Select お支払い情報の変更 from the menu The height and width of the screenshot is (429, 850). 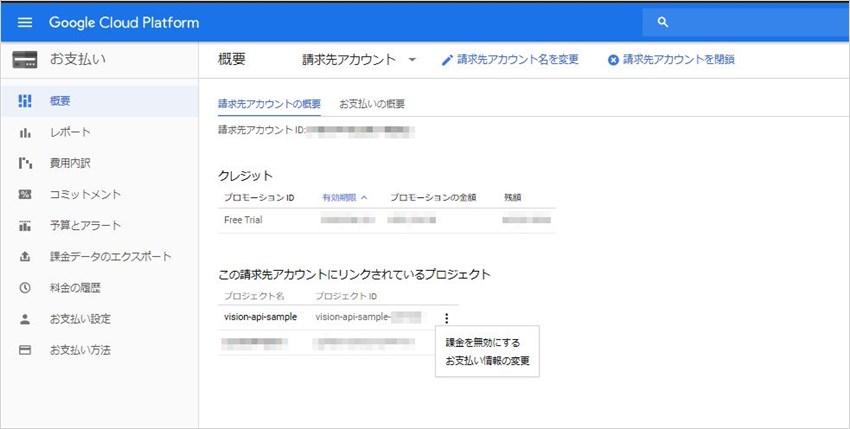coord(487,361)
